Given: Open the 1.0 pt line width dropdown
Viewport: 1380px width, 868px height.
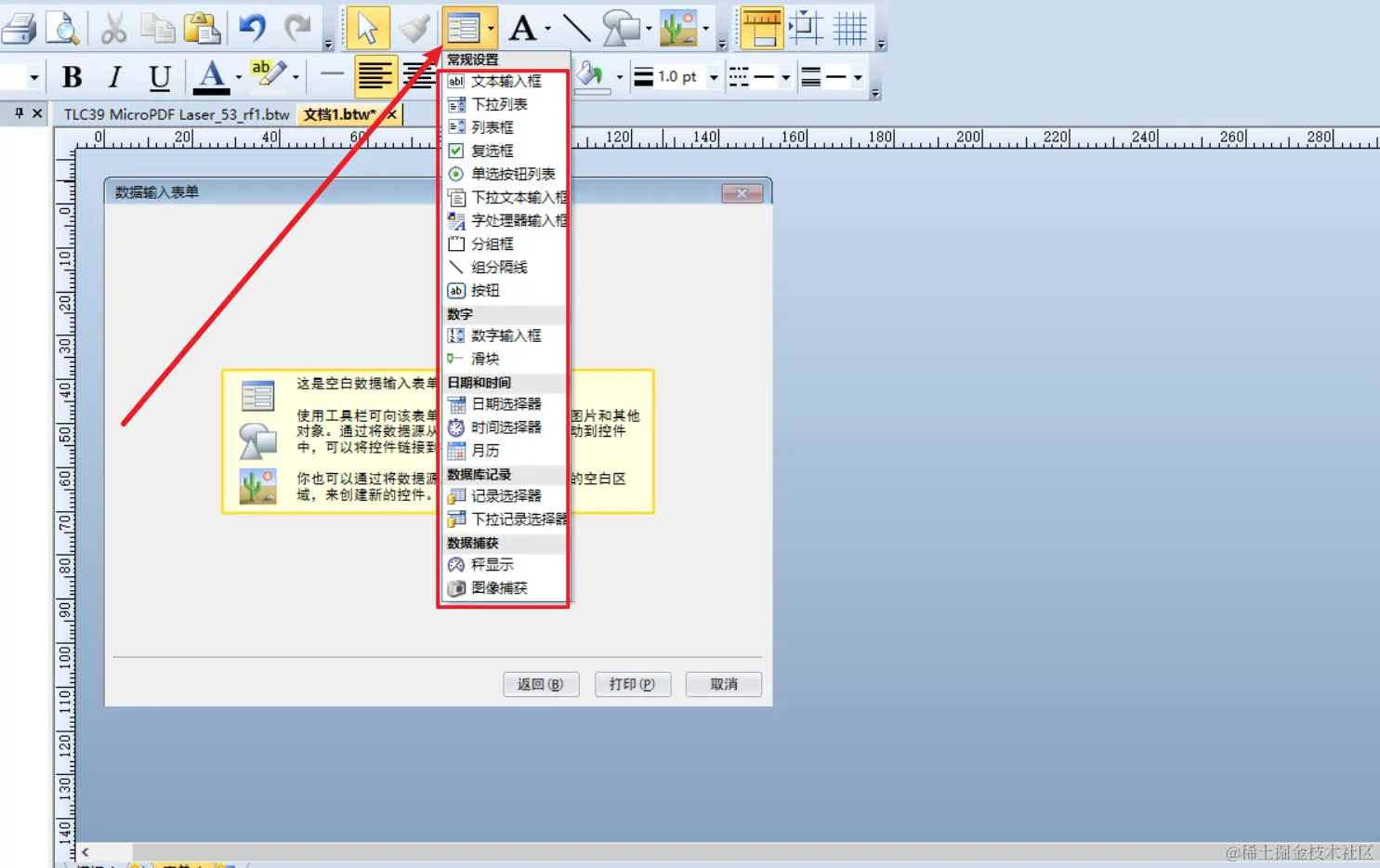Looking at the screenshot, I should (x=713, y=77).
